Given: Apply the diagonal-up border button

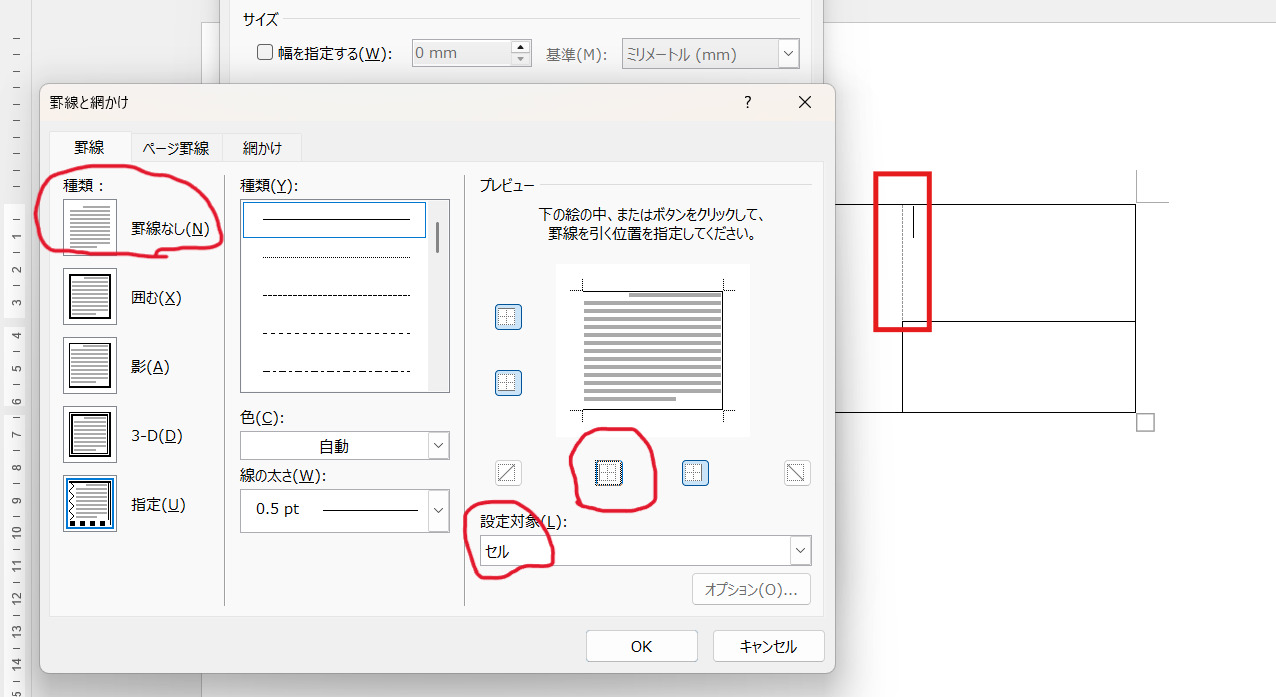Looking at the screenshot, I should [508, 473].
